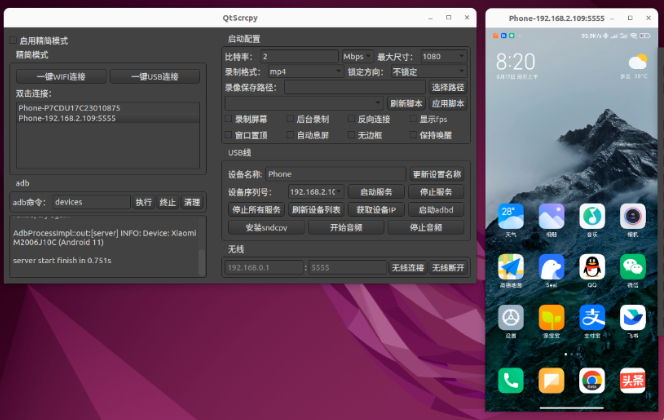664x420 pixels.
Task: Toggle the 后台录制 checkbox
Action: click(290, 119)
